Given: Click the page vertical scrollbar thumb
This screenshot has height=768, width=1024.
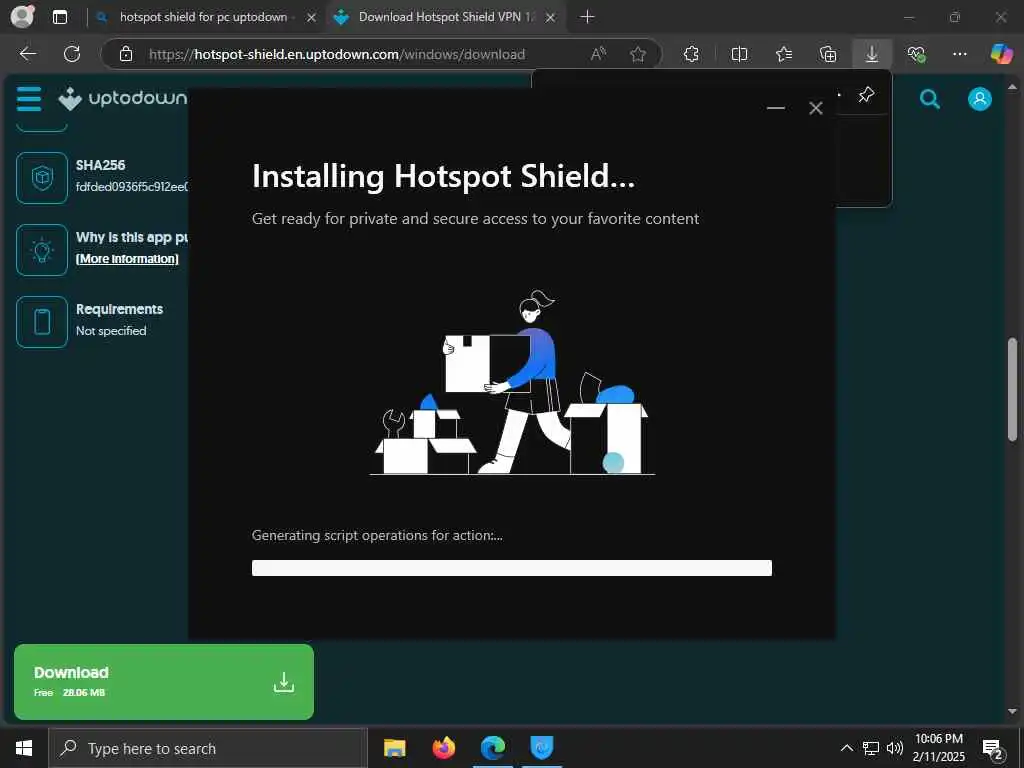Looking at the screenshot, I should pyautogui.click(x=1012, y=389).
